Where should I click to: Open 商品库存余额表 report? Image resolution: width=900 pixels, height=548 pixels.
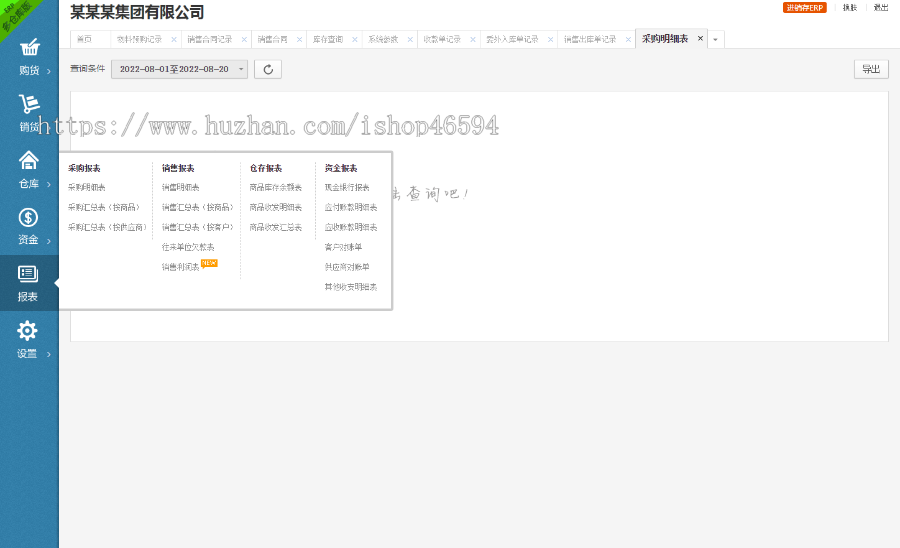coord(276,188)
